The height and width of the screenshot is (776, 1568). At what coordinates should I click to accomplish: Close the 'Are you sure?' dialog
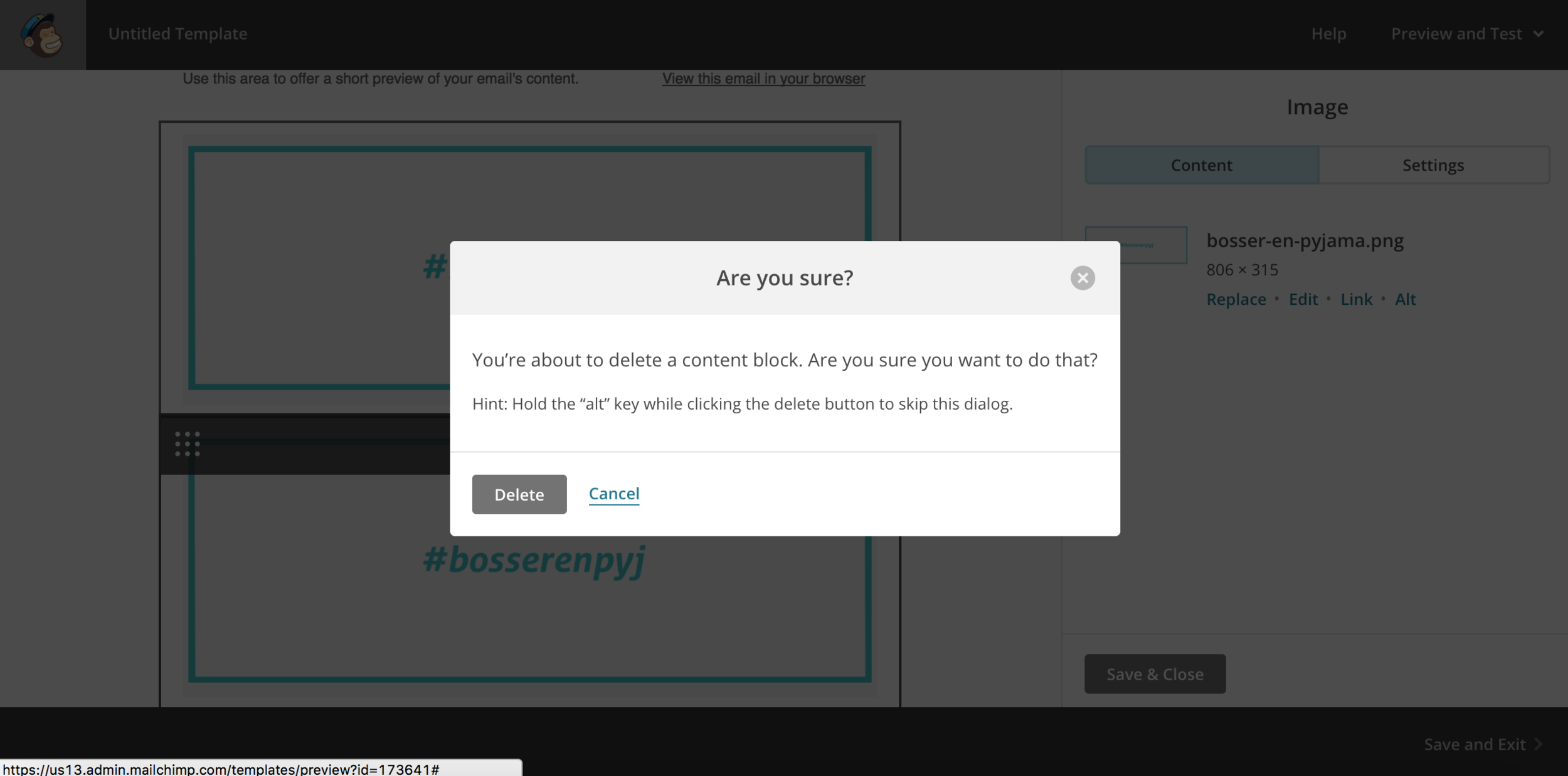point(1082,278)
